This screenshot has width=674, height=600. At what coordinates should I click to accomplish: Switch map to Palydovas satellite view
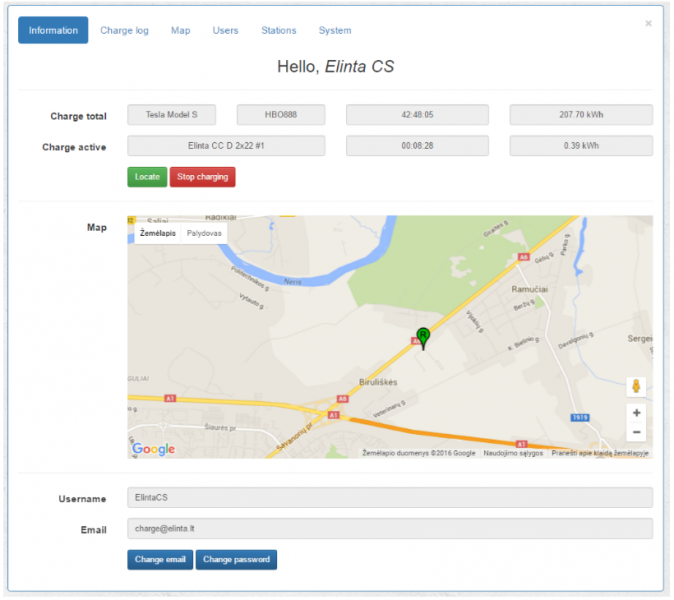coord(204,232)
